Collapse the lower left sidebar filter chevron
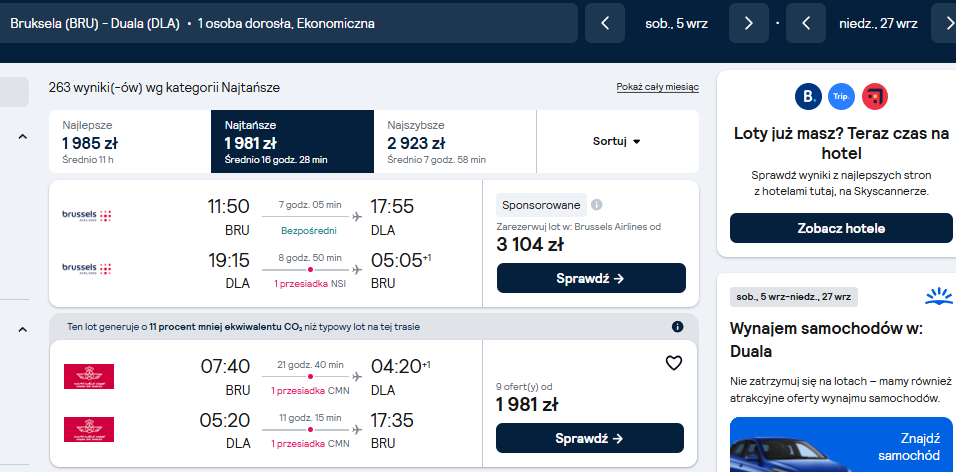956x472 pixels. (x=23, y=330)
